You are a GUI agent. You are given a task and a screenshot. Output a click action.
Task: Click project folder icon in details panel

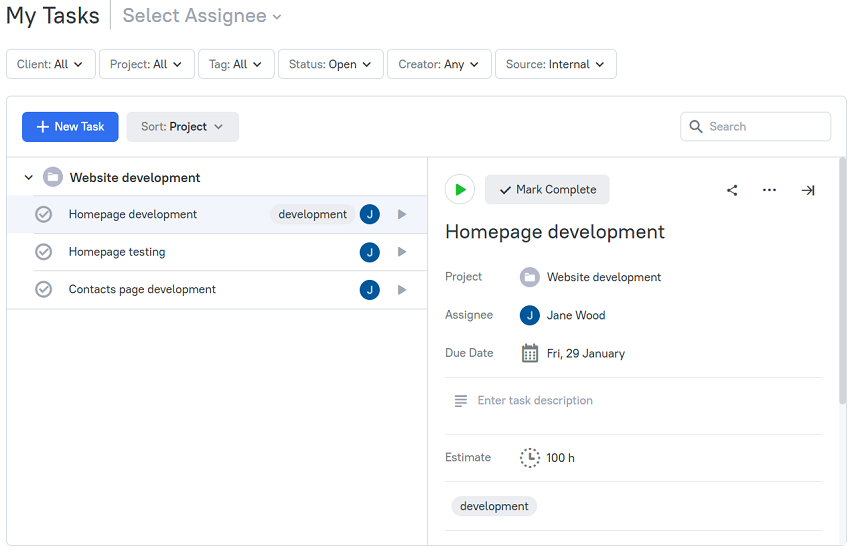pyautogui.click(x=530, y=277)
